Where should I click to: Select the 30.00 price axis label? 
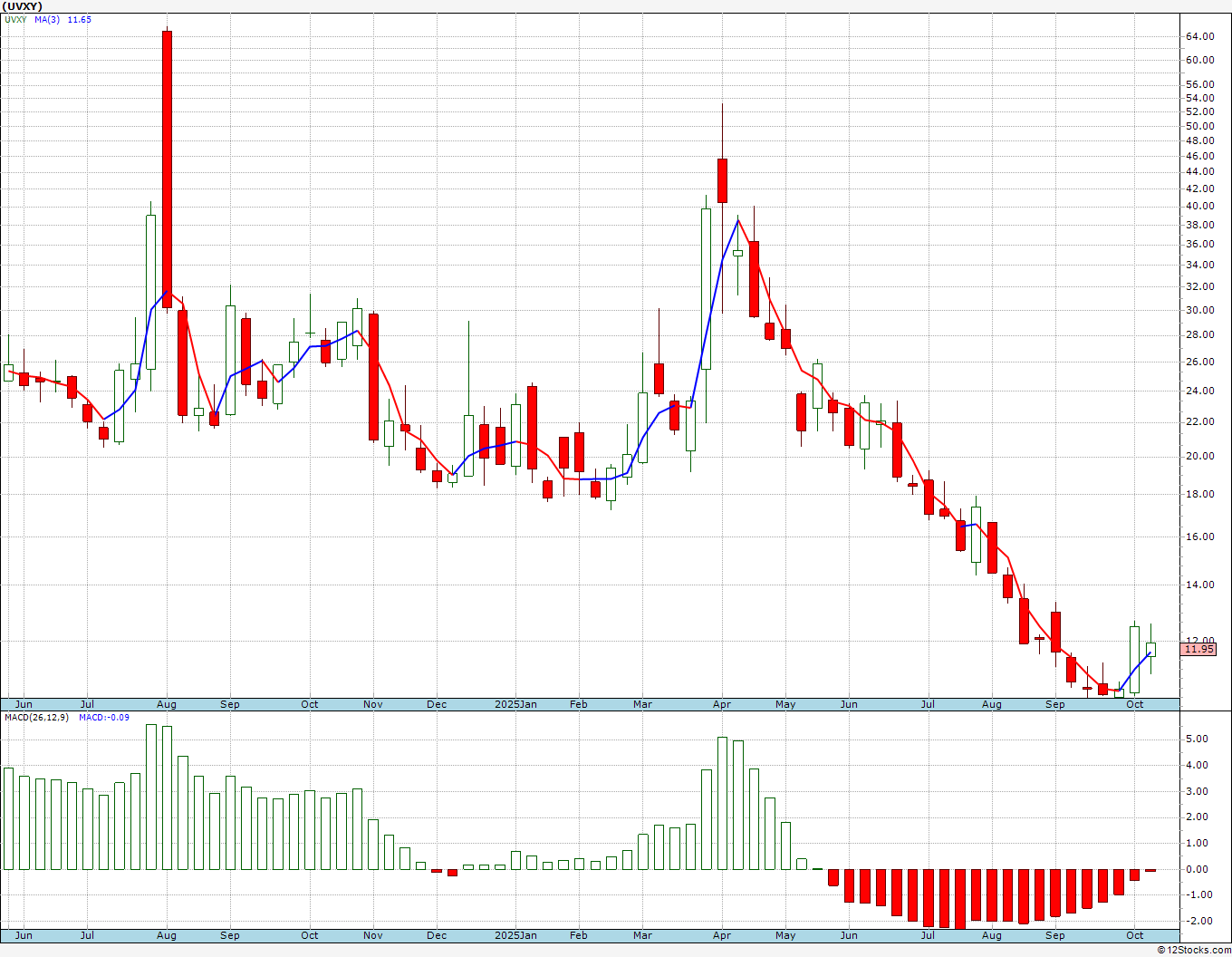[x=1200, y=310]
